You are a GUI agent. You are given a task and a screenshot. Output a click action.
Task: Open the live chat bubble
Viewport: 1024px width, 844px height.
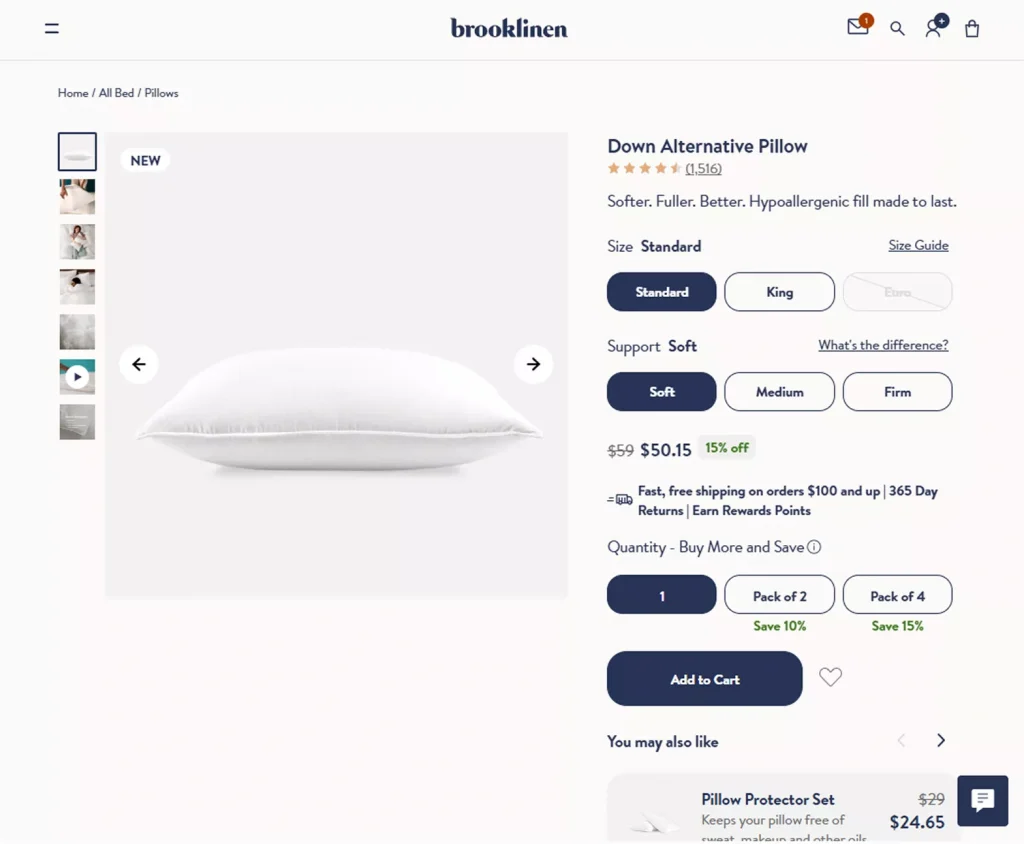coord(982,800)
